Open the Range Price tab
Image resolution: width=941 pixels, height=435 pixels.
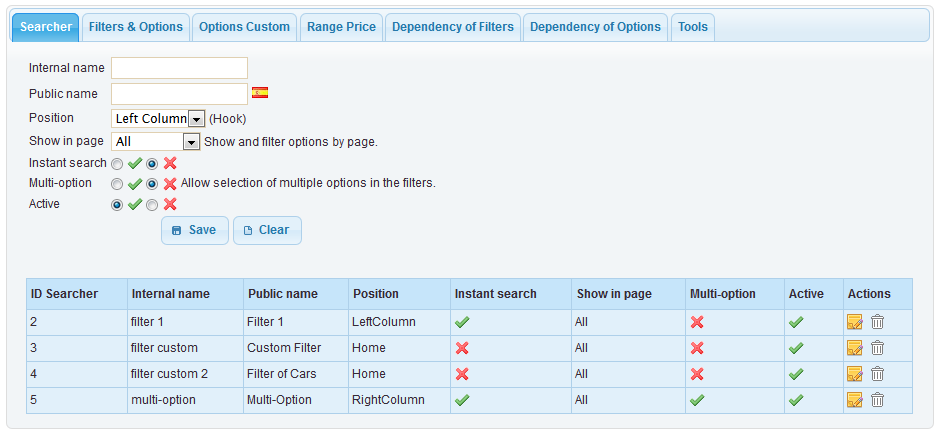(342, 27)
